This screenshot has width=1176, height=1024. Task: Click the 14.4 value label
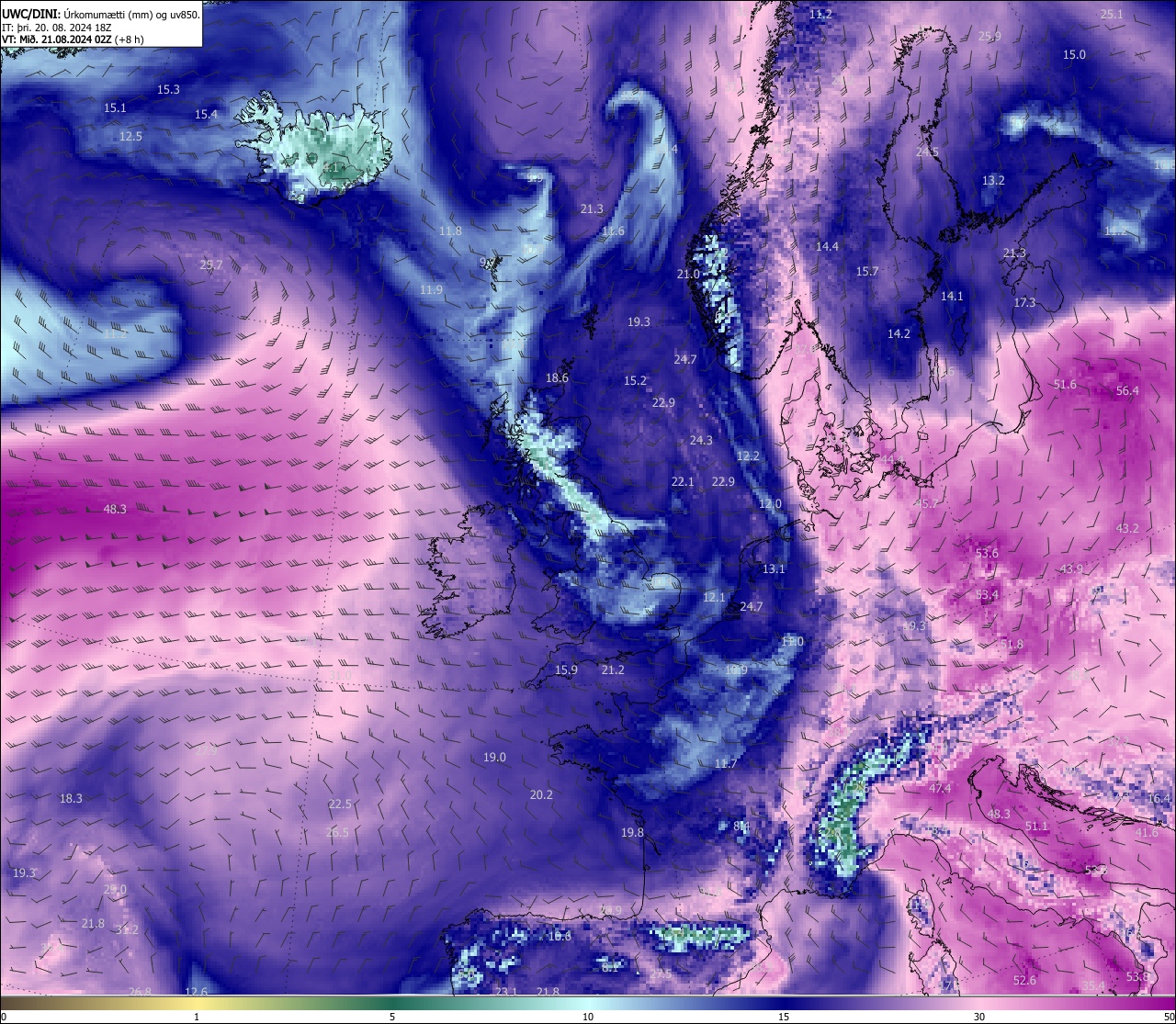pos(827,247)
